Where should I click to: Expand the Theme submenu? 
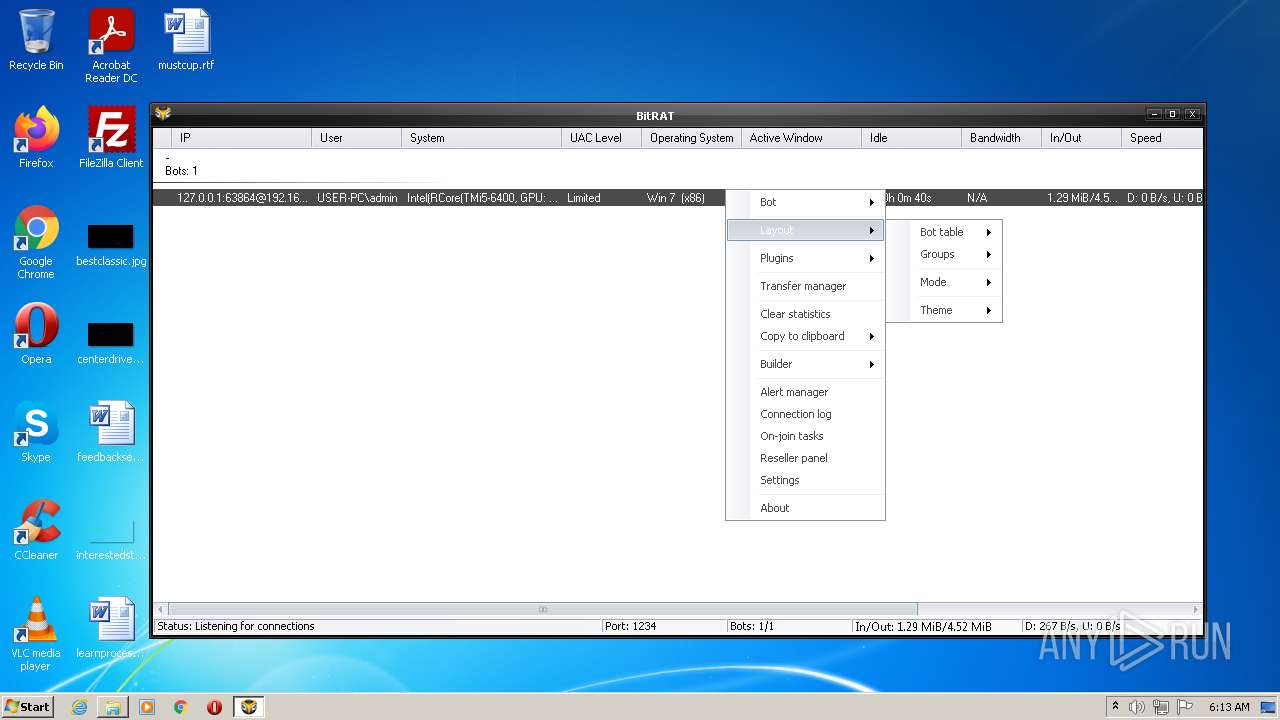coord(944,310)
